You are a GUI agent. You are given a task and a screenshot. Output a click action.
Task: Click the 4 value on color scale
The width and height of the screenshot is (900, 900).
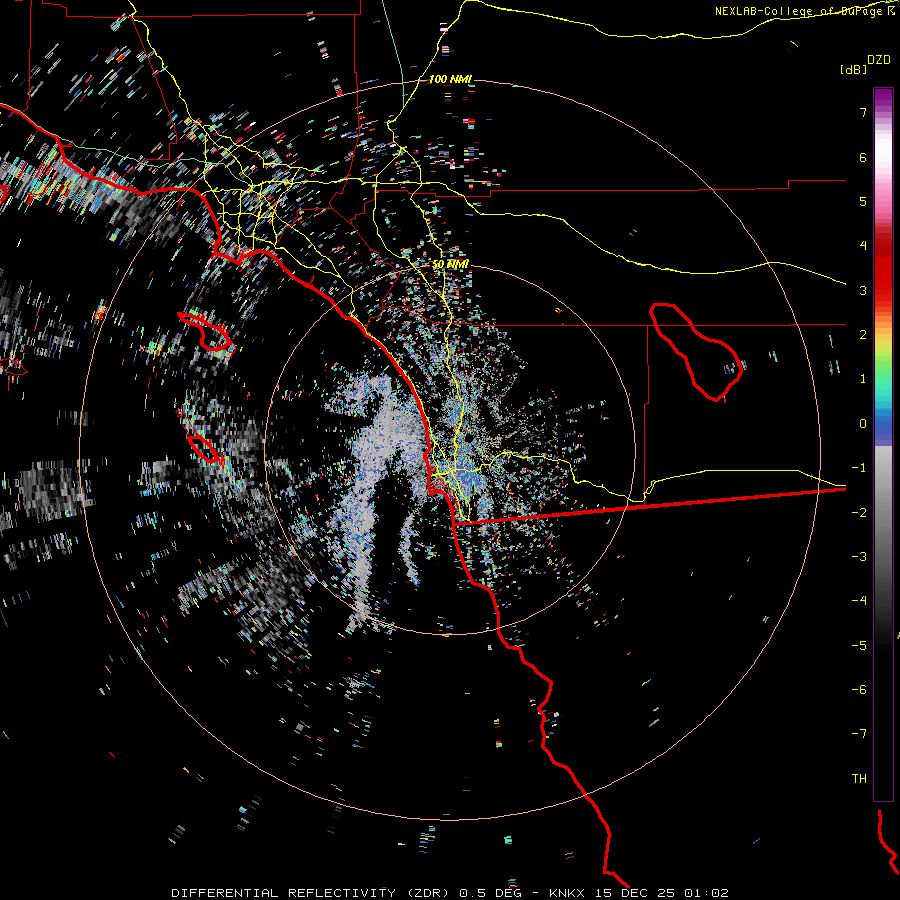click(x=863, y=246)
